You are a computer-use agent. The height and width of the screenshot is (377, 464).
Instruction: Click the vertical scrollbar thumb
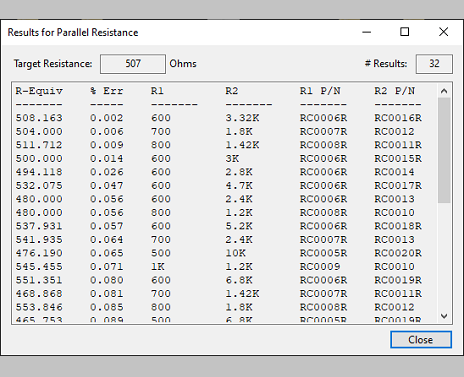pyautogui.click(x=444, y=150)
